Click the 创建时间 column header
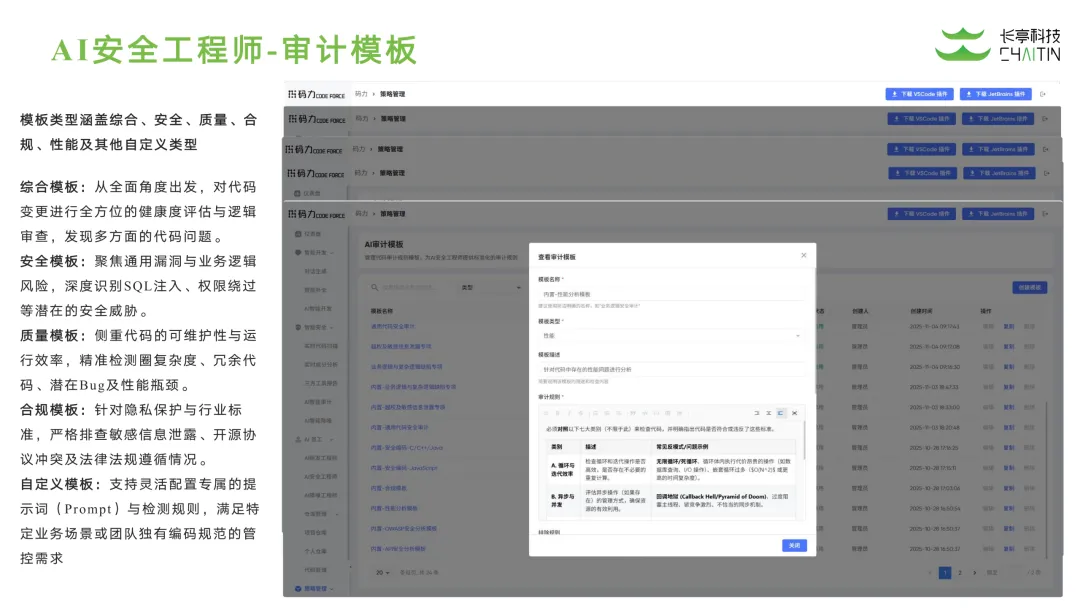This screenshot has width=1080, height=608. pos(920,311)
